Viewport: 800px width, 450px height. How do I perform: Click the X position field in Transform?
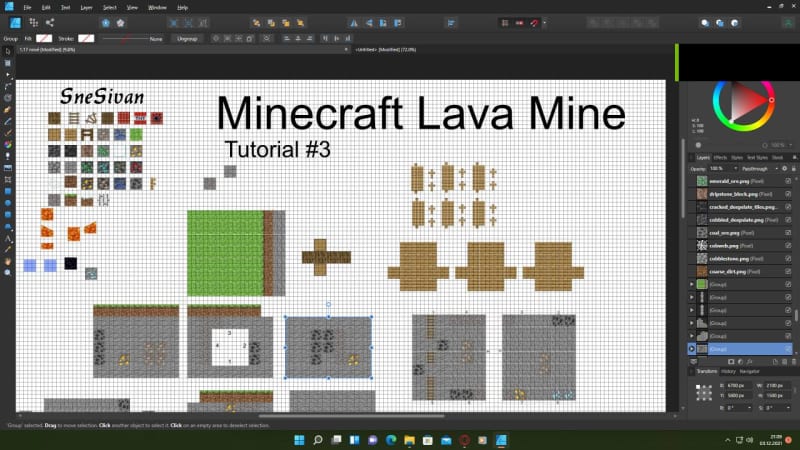coord(737,386)
